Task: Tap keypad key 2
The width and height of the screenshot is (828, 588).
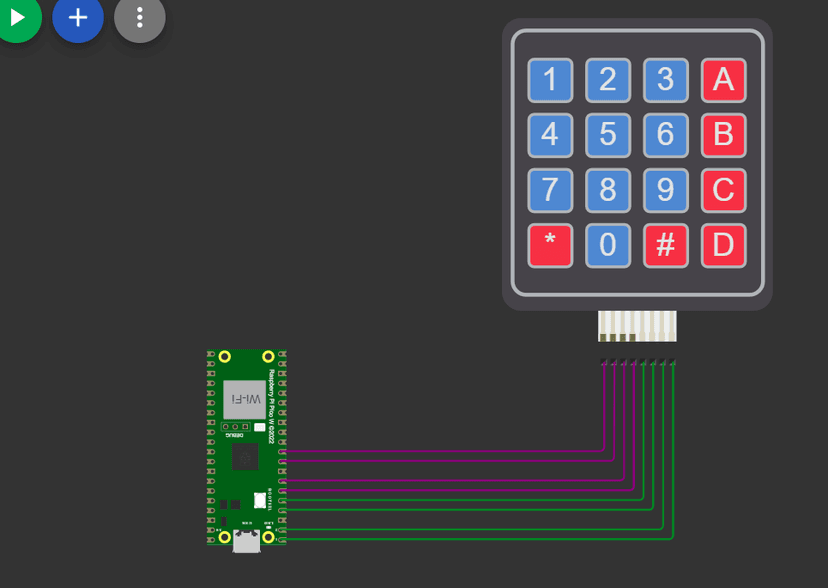Action: [x=608, y=80]
